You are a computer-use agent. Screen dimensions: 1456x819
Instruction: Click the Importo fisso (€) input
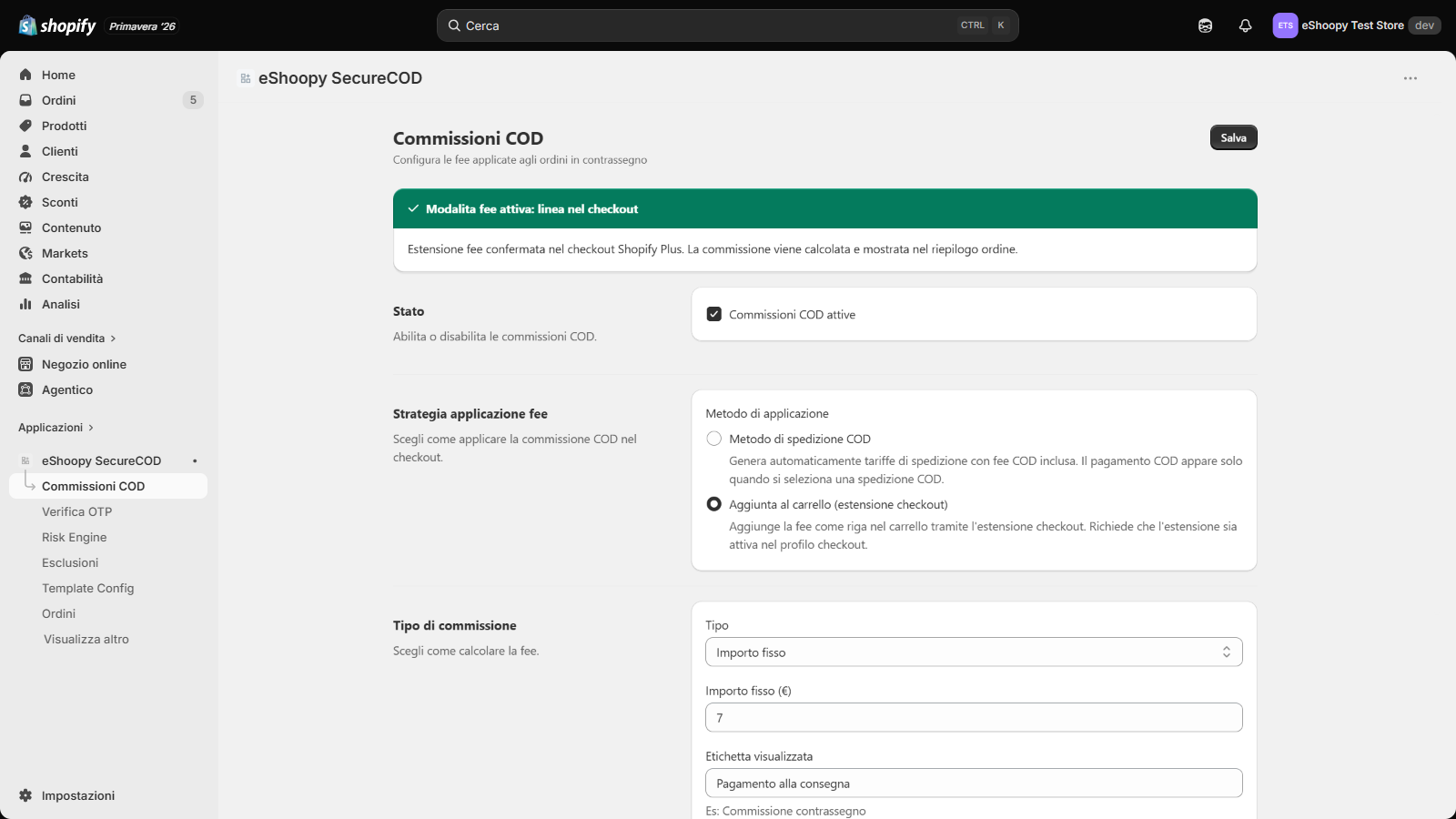pyautogui.click(x=974, y=718)
